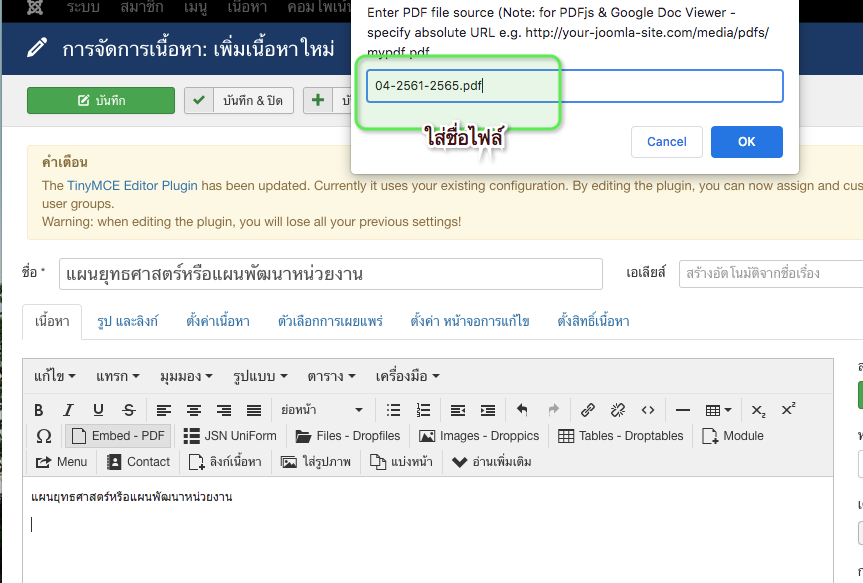This screenshot has height=583, width=863.
Task: Open ระบบ menu in top bar
Action: point(83,7)
